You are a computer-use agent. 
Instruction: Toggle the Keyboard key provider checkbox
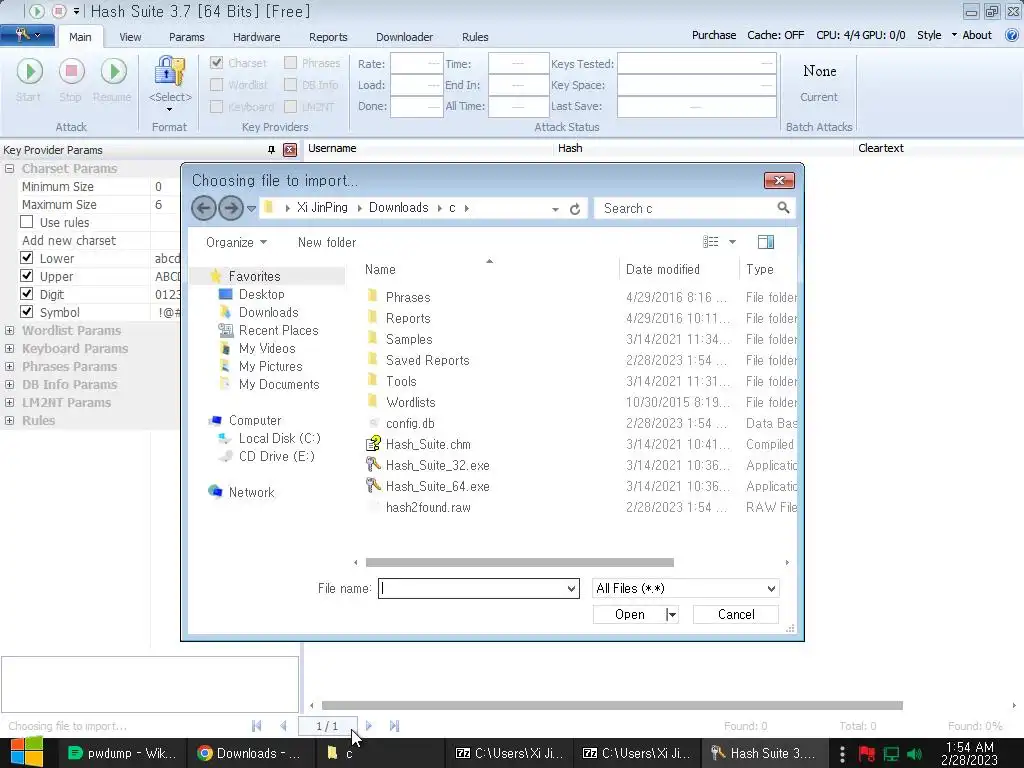(x=217, y=106)
